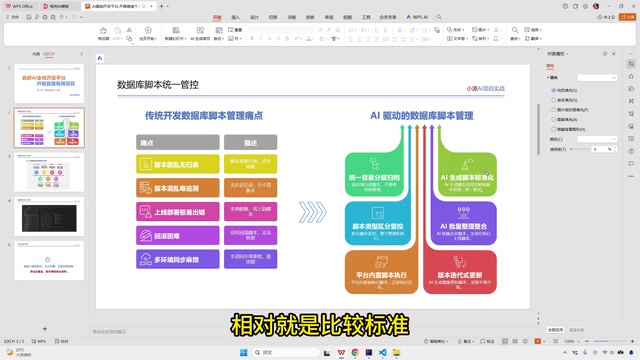Open the Insert ribbon tab
640x360 pixels.
[x=236, y=17]
